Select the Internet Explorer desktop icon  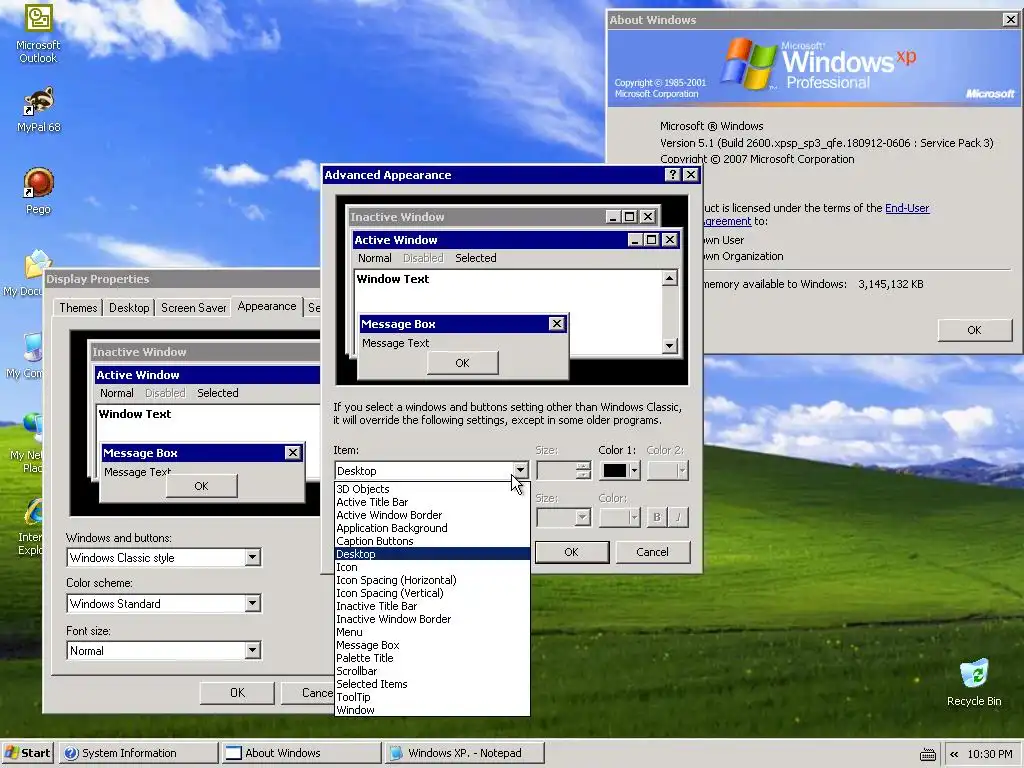point(30,528)
